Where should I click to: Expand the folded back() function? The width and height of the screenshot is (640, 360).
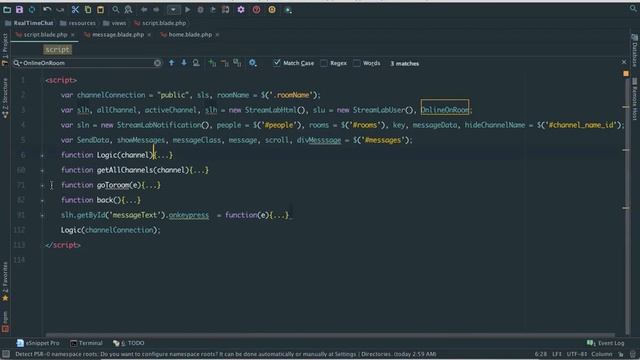pos(42,201)
